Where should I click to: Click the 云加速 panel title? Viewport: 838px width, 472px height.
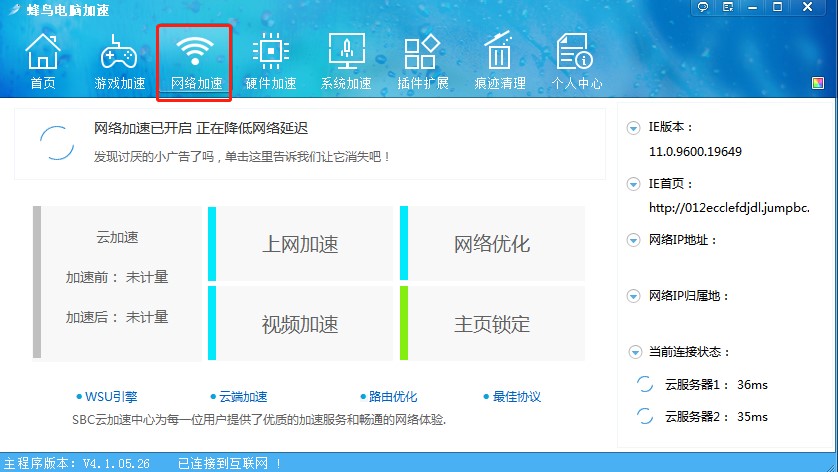[x=117, y=237]
